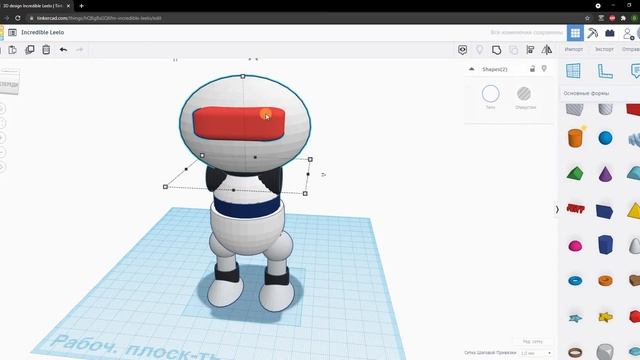Toggle the lock editing icon for Shapes(2)
This screenshot has height=360, width=640.
[532, 69]
